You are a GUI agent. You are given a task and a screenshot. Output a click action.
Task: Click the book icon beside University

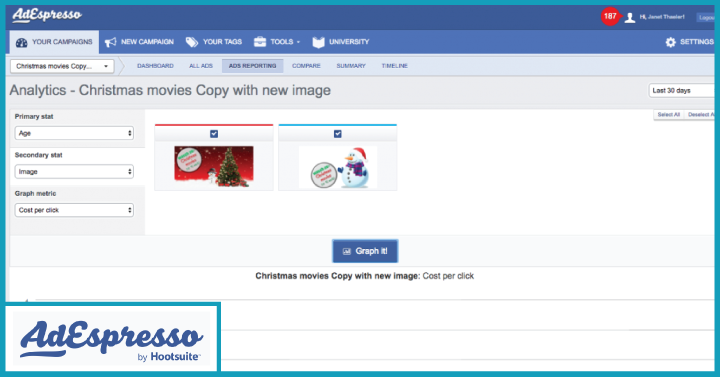tap(318, 42)
